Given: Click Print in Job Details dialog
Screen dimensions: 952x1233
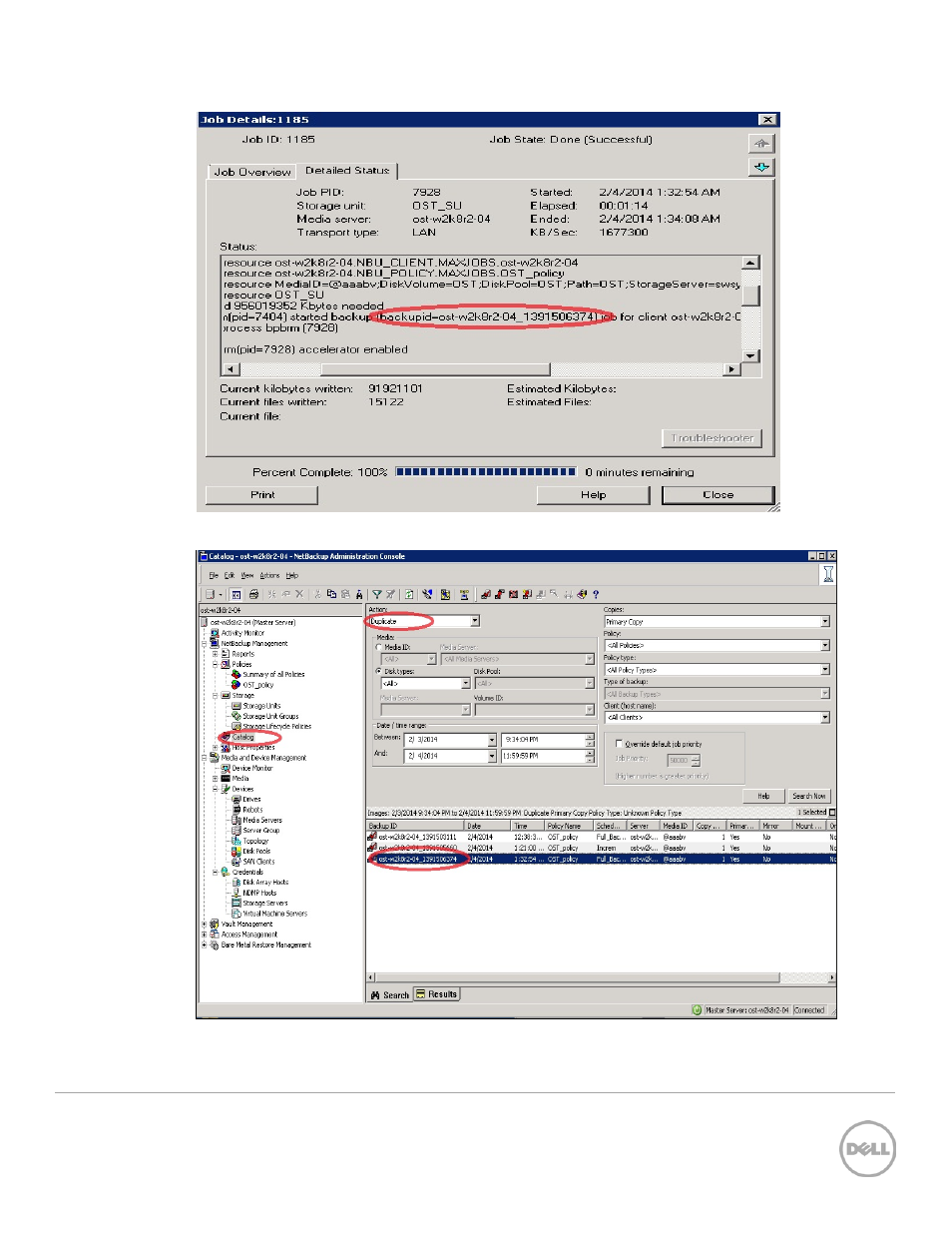Looking at the screenshot, I should 261,495.
